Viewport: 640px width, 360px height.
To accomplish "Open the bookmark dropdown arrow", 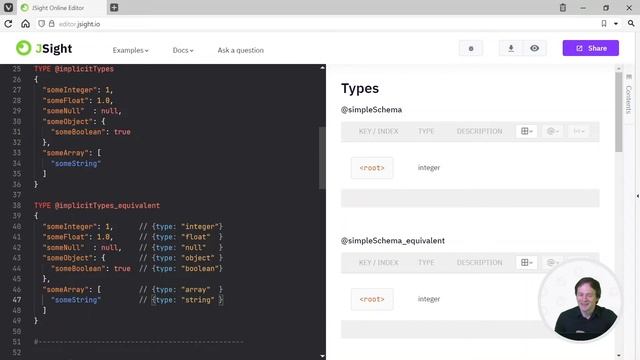I will pyautogui.click(x=616, y=24).
